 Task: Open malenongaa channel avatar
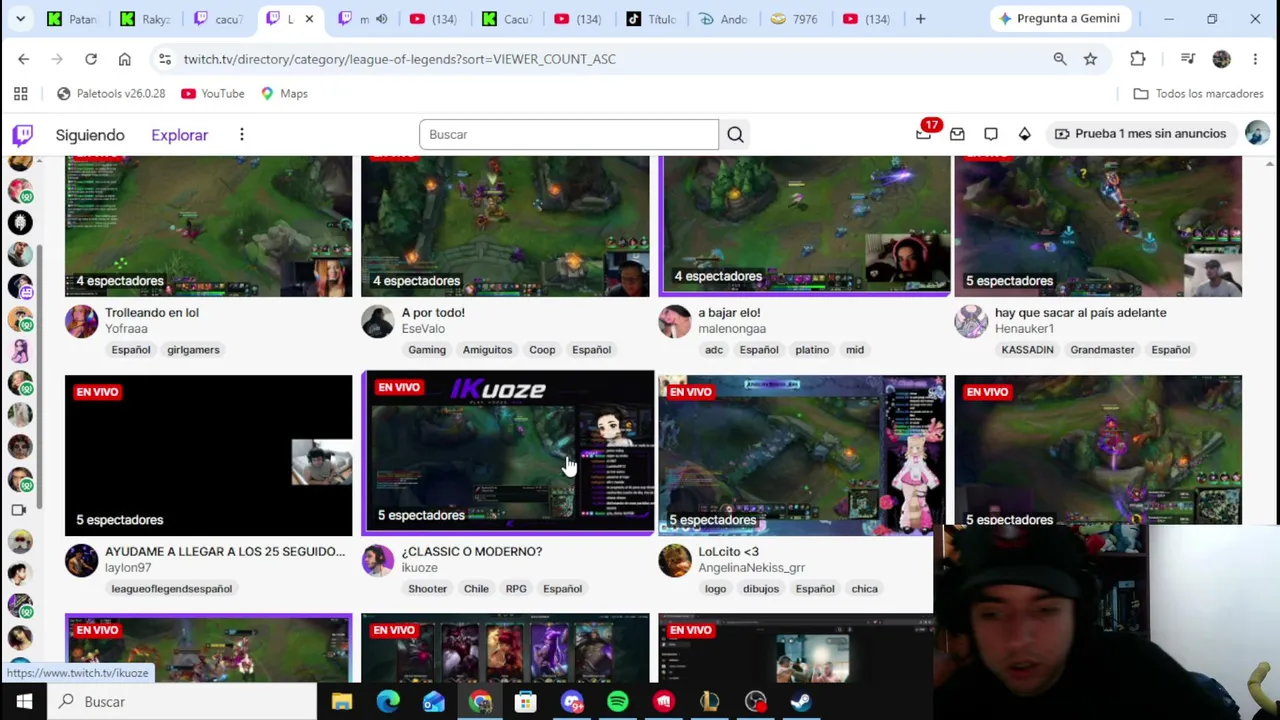[674, 321]
